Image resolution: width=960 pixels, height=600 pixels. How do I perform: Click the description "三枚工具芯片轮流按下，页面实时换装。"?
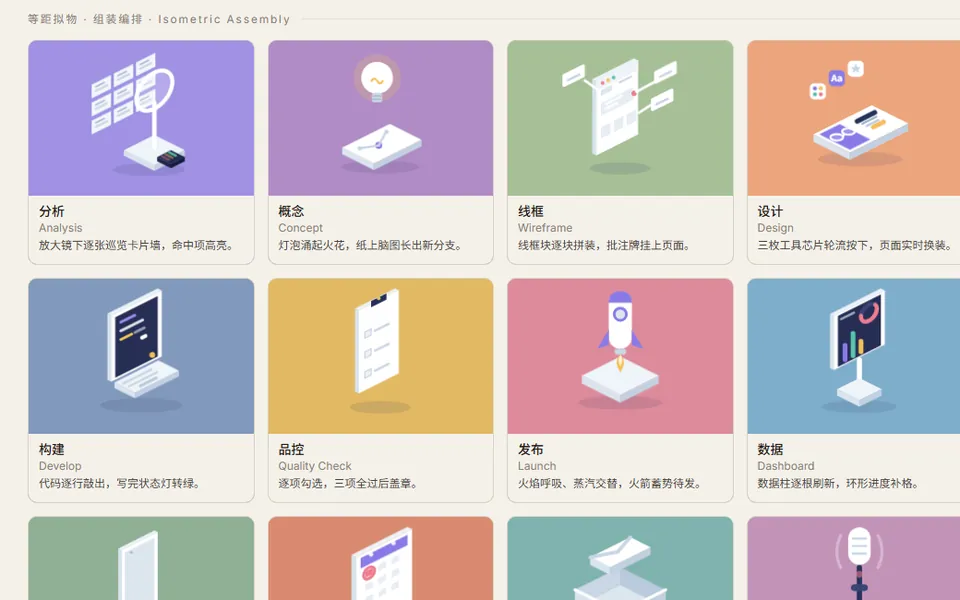[x=857, y=245]
